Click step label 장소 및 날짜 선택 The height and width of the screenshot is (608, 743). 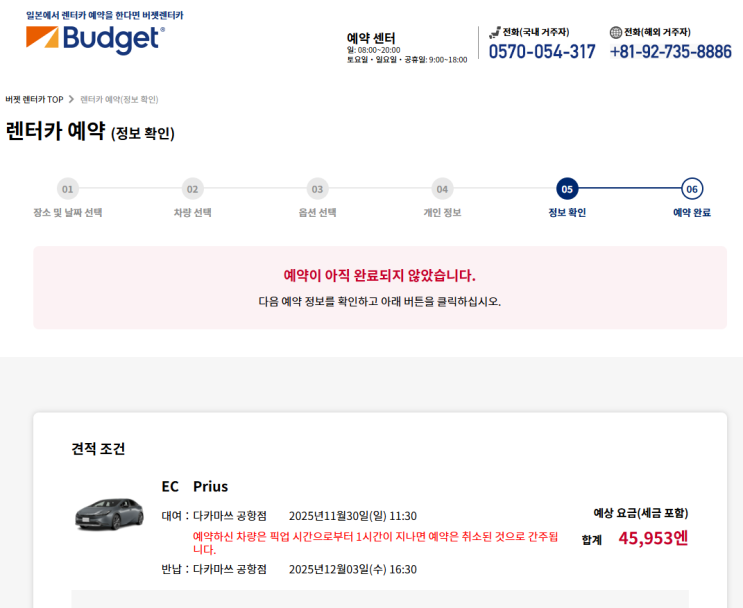68,212
